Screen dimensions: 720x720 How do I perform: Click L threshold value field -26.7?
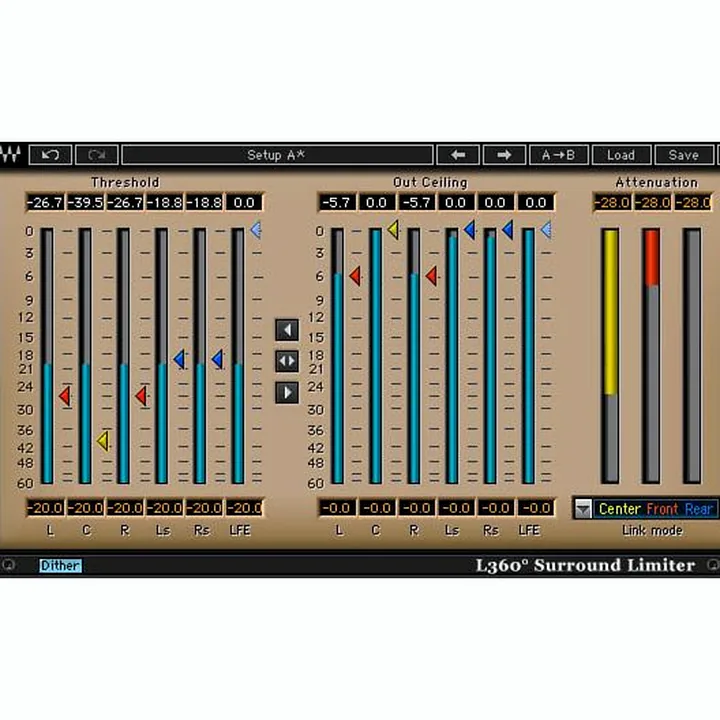pos(45,202)
